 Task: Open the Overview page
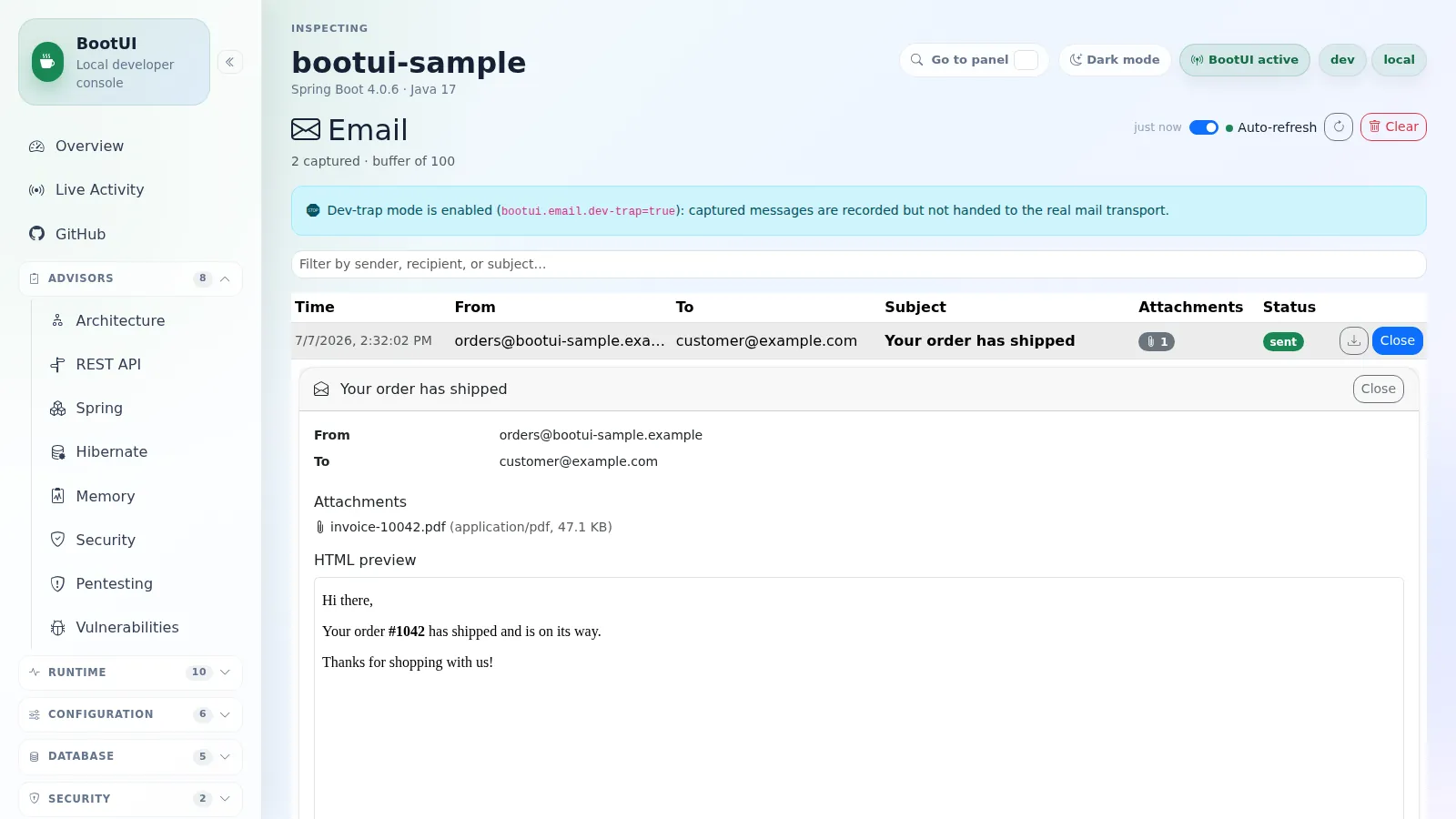click(130, 146)
